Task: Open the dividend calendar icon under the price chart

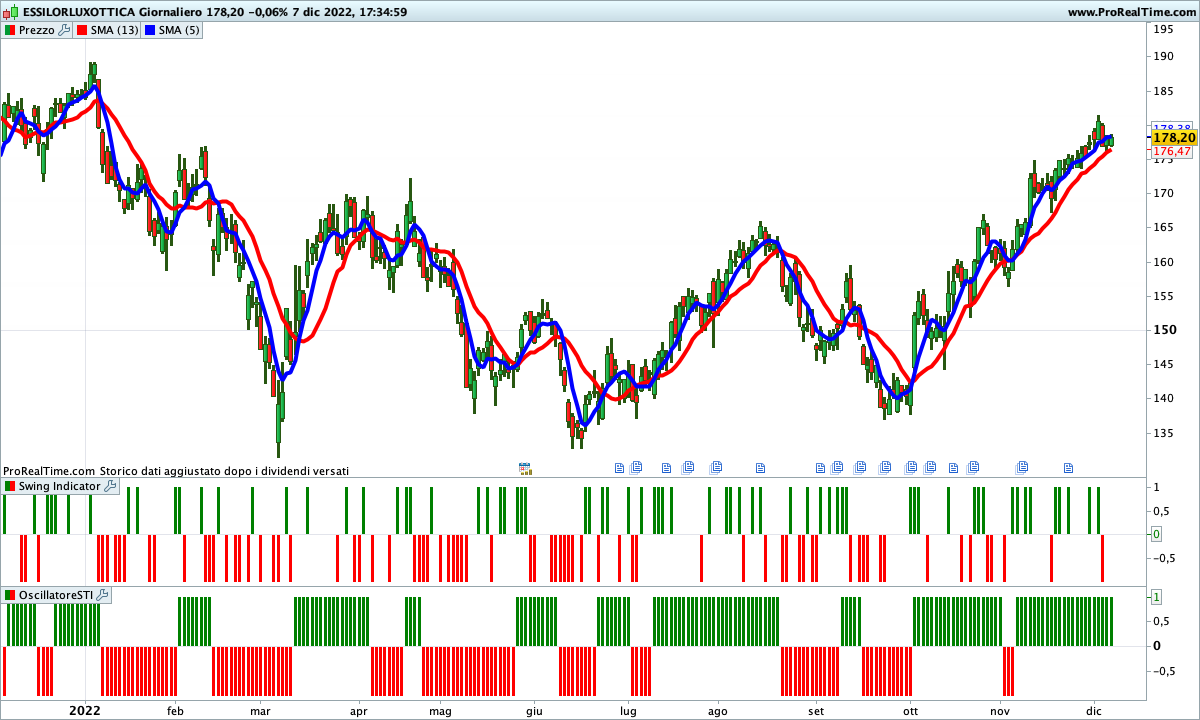Action: point(525,467)
